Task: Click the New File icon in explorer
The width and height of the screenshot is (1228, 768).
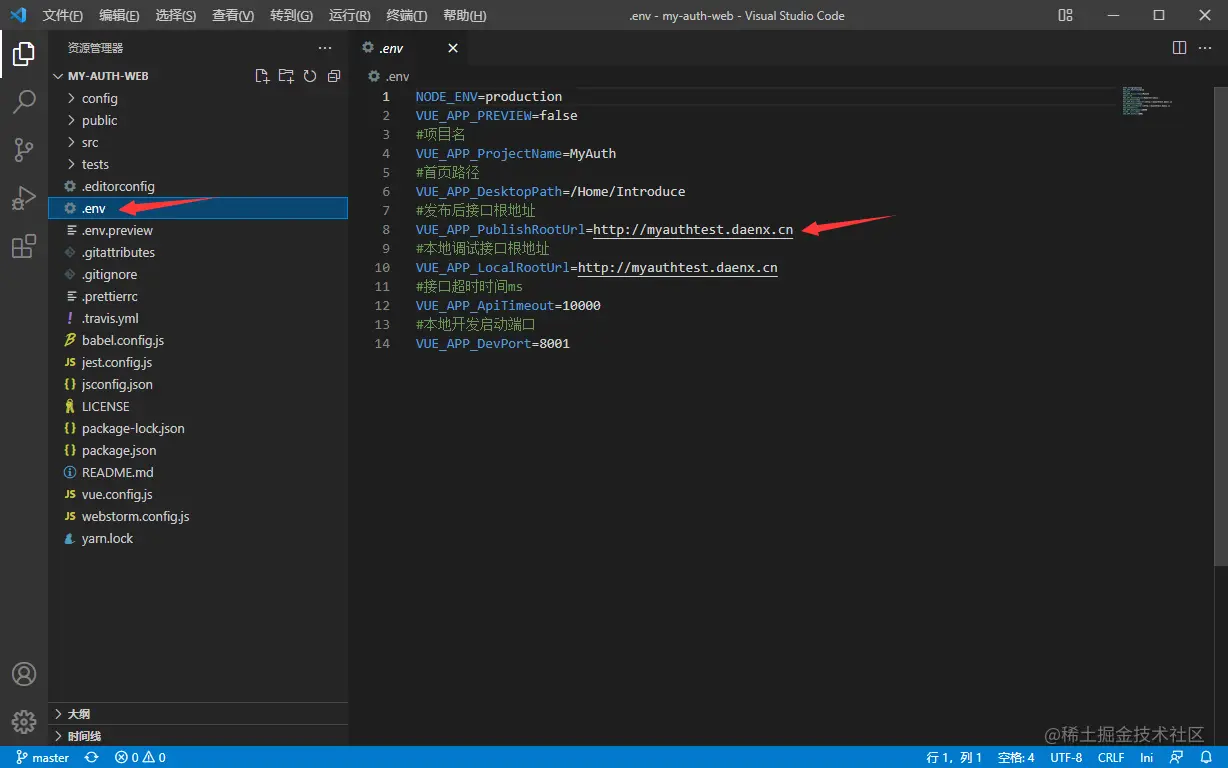Action: [262, 76]
